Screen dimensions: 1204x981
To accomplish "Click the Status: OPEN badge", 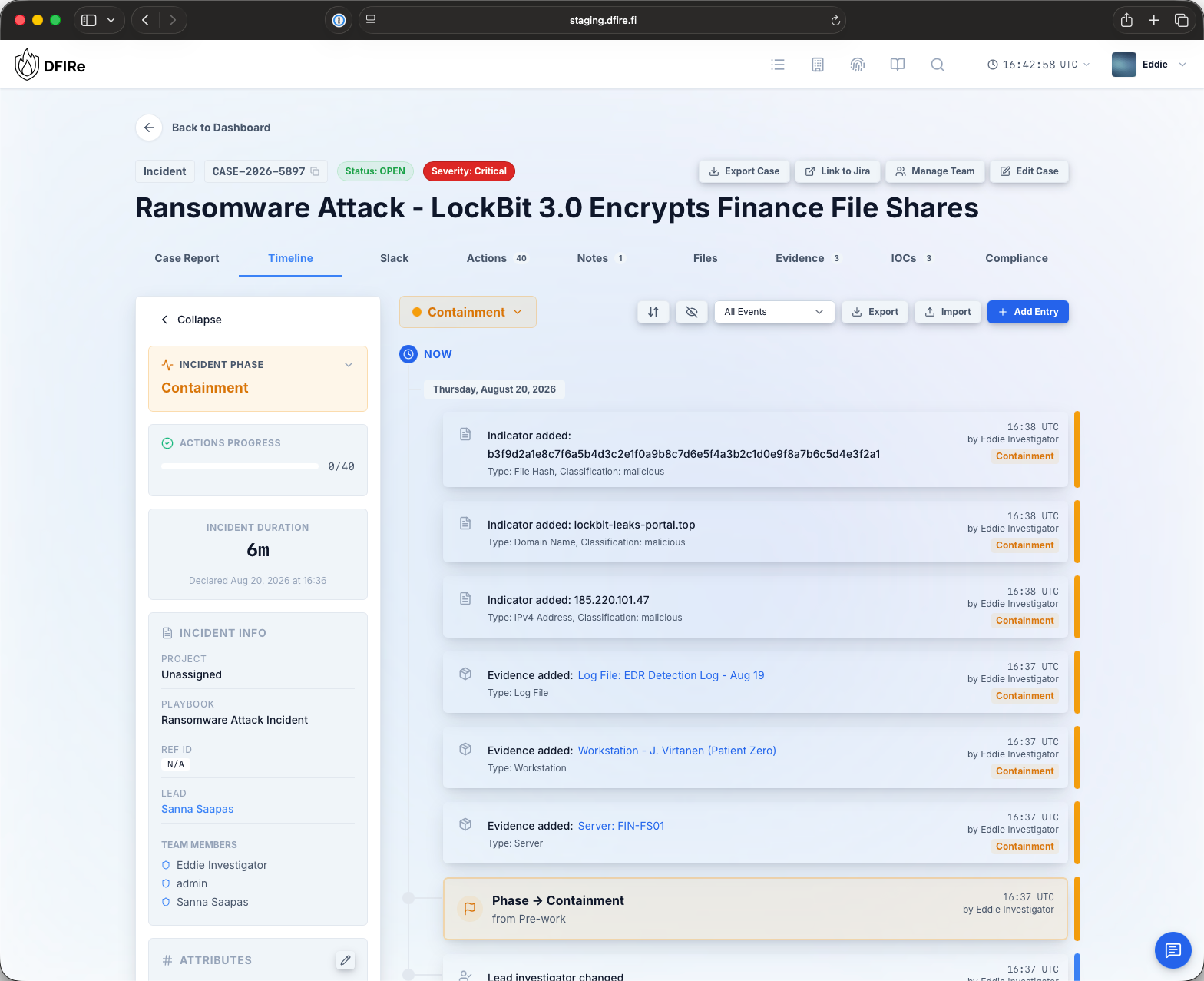I will pyautogui.click(x=375, y=171).
